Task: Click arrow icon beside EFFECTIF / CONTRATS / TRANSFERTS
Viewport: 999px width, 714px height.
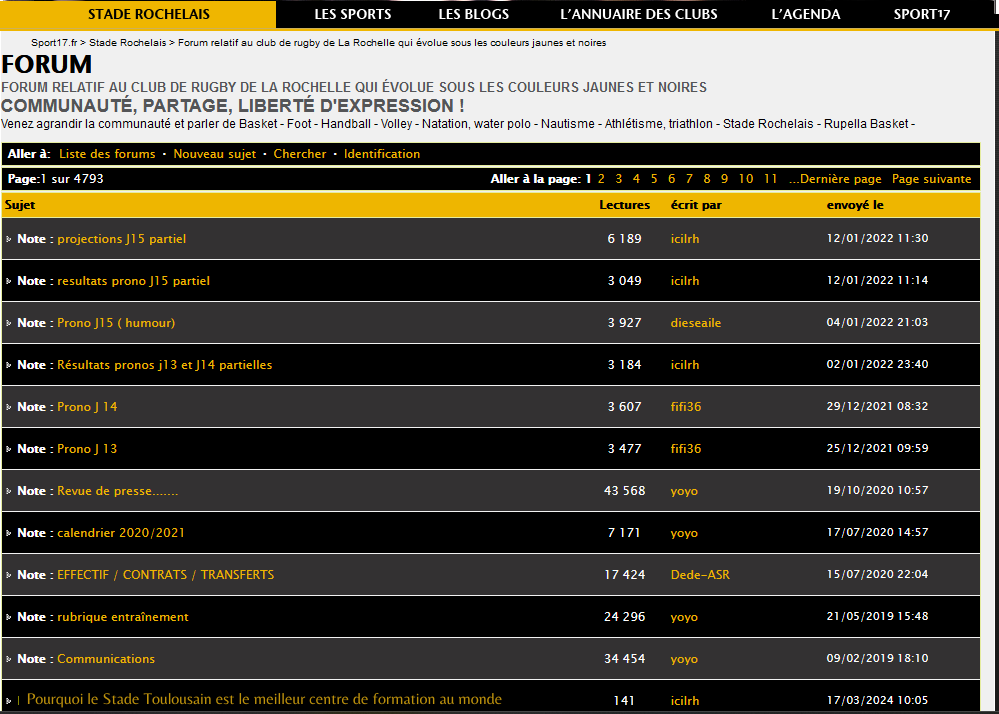Action: coord(9,576)
